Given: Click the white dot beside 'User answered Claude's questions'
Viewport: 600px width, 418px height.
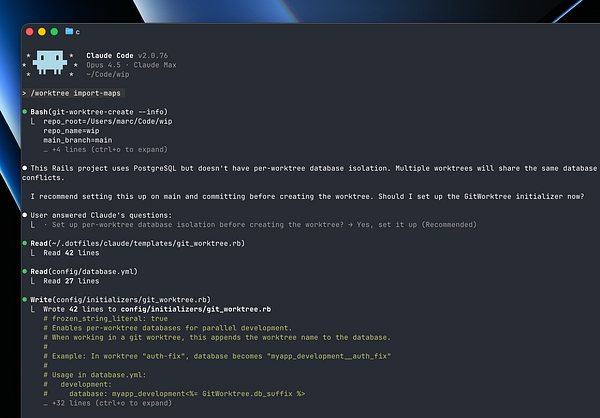Looking at the screenshot, I should click(x=24, y=215).
